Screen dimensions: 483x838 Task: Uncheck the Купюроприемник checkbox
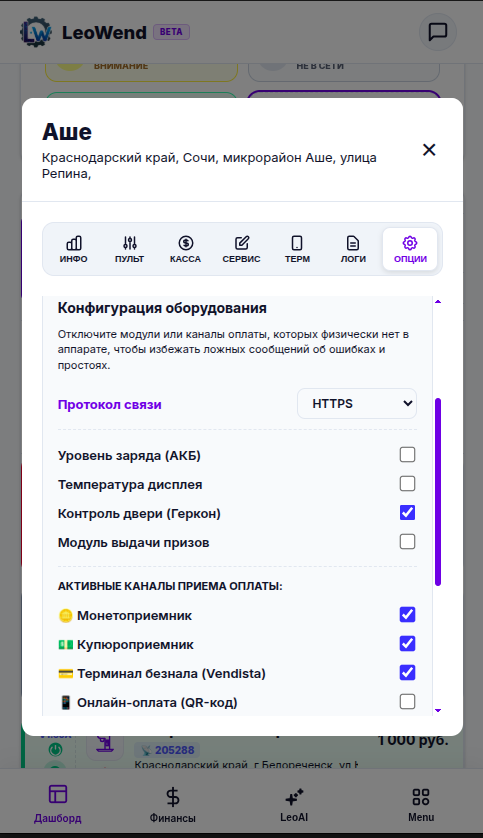coord(407,643)
